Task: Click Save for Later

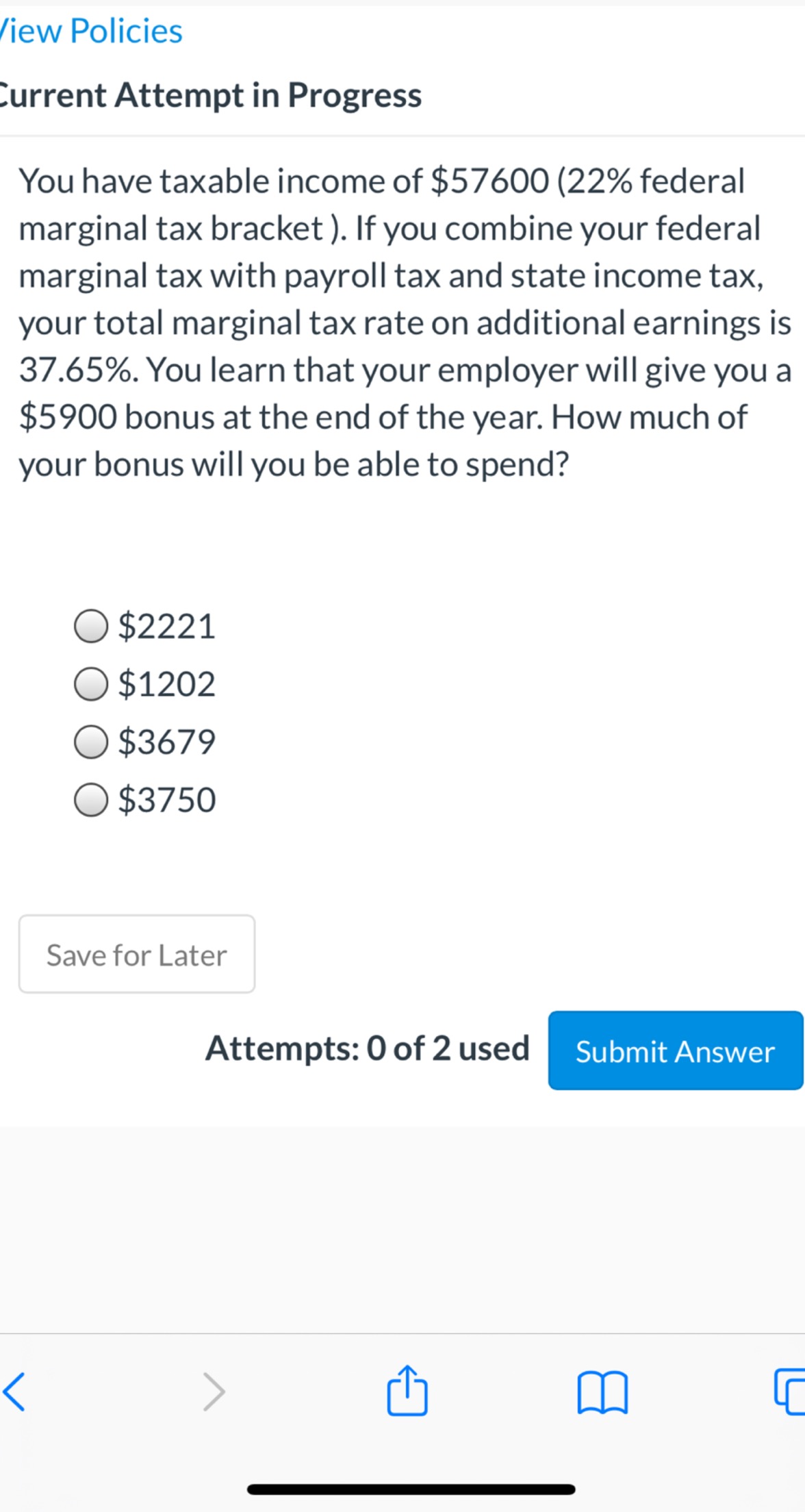Action: [136, 954]
